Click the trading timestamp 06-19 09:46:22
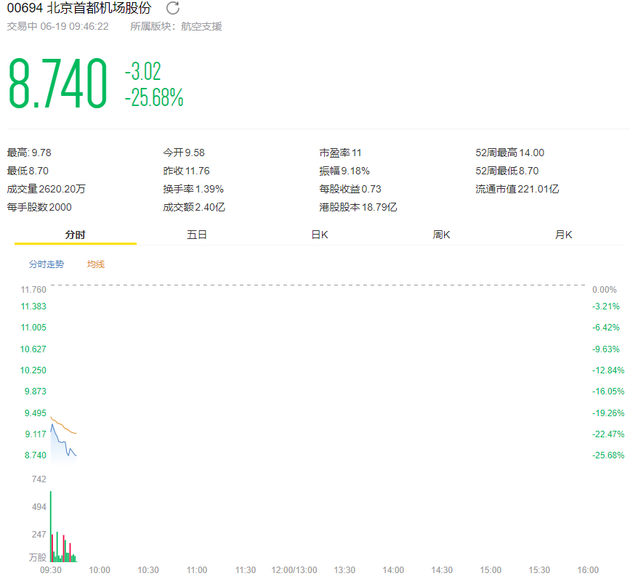 [x=74, y=27]
